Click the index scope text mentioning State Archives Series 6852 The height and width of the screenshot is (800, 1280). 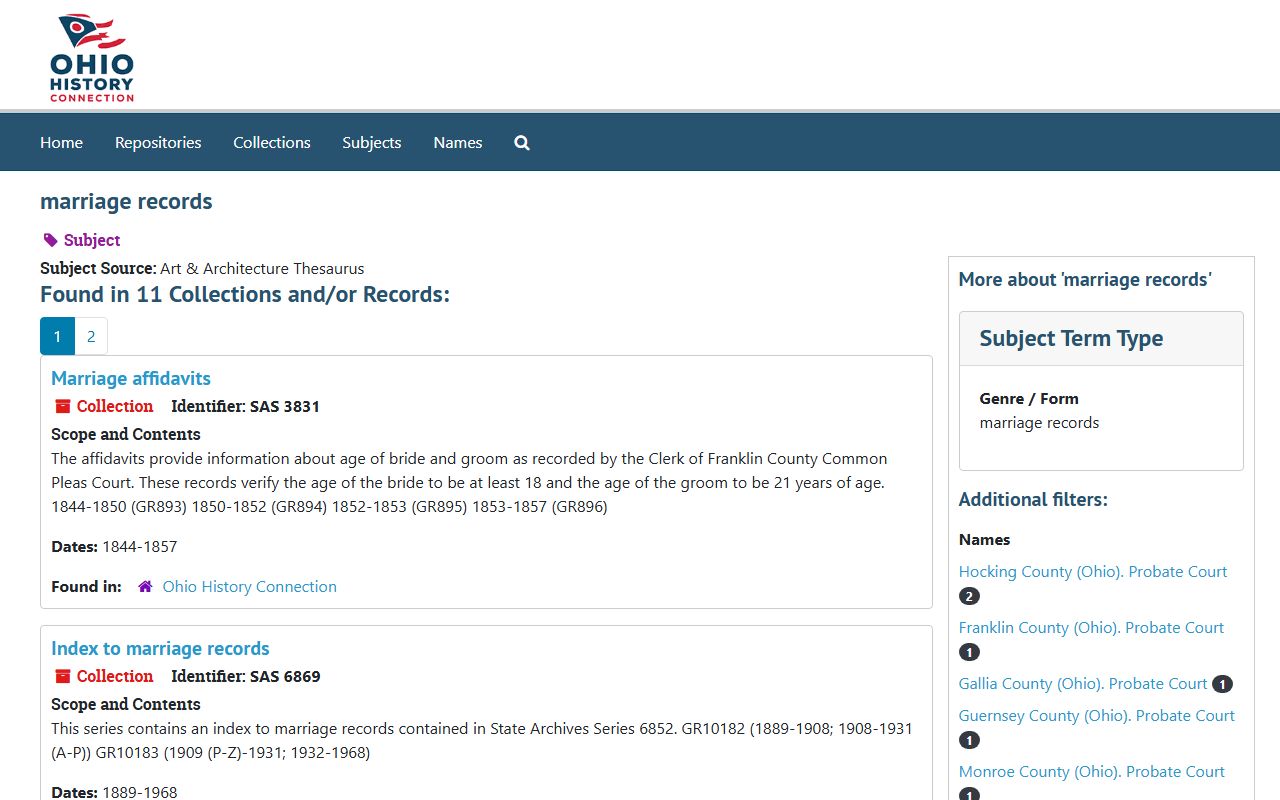click(482, 740)
